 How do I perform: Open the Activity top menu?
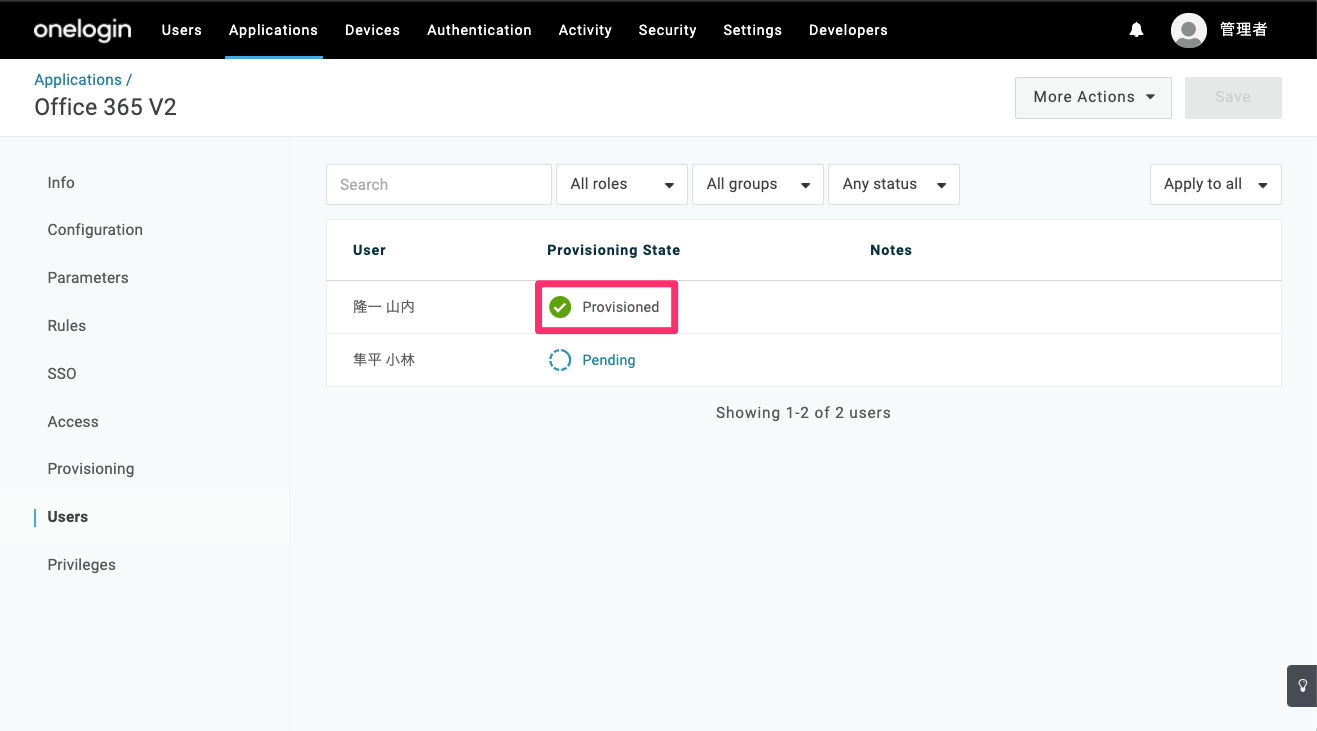585,30
